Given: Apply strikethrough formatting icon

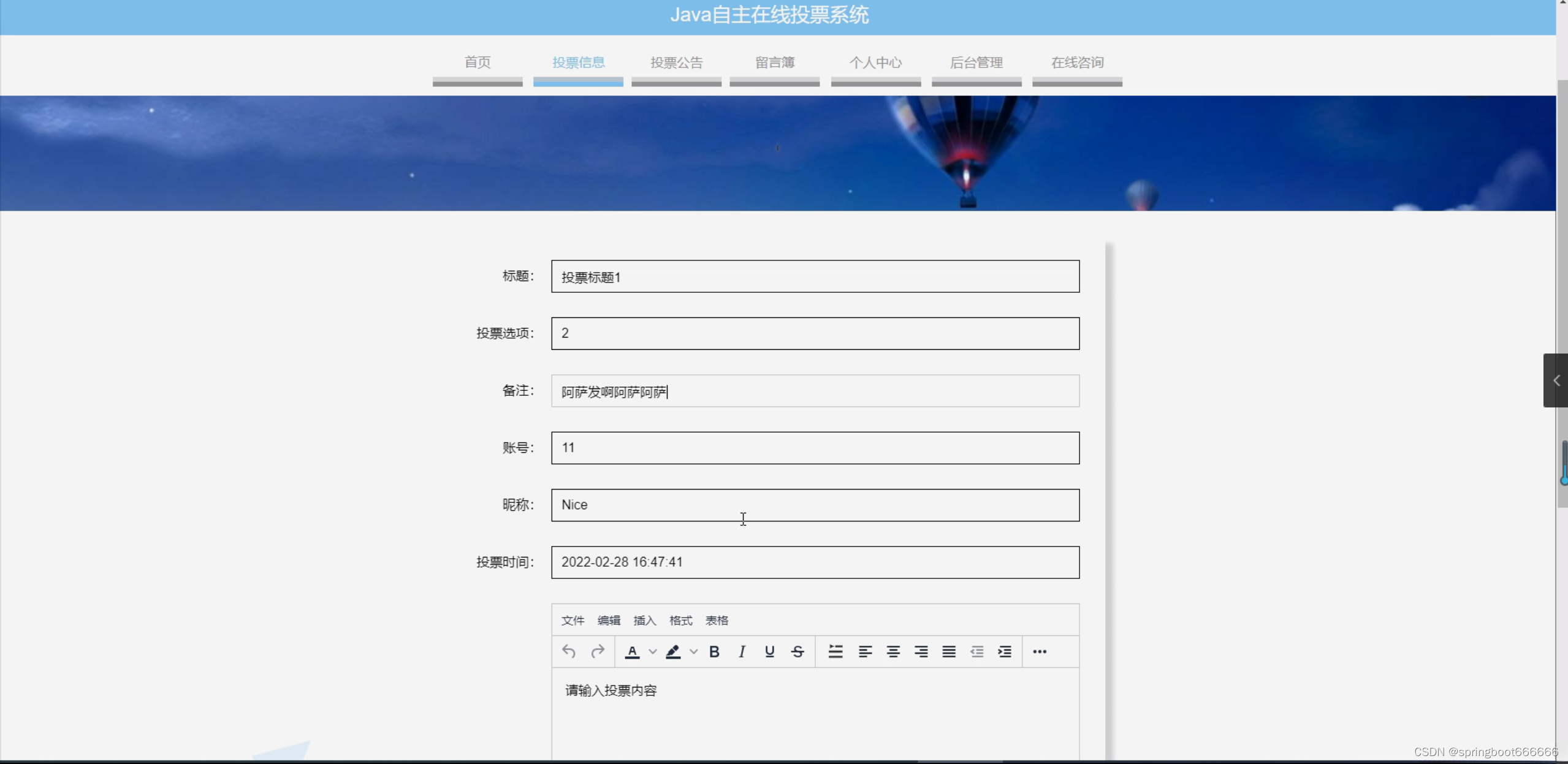Looking at the screenshot, I should point(797,651).
